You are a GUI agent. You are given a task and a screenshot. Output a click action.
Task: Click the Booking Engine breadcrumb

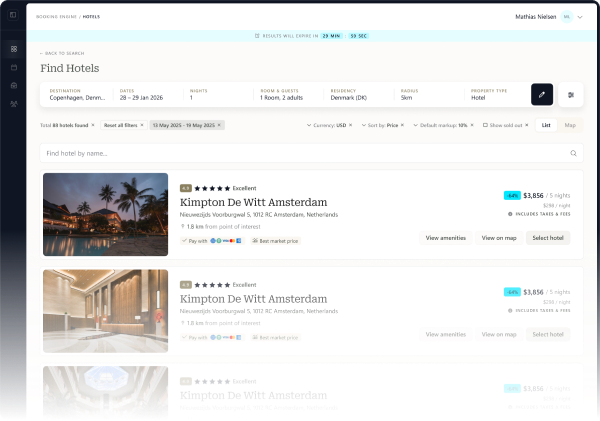56,17
